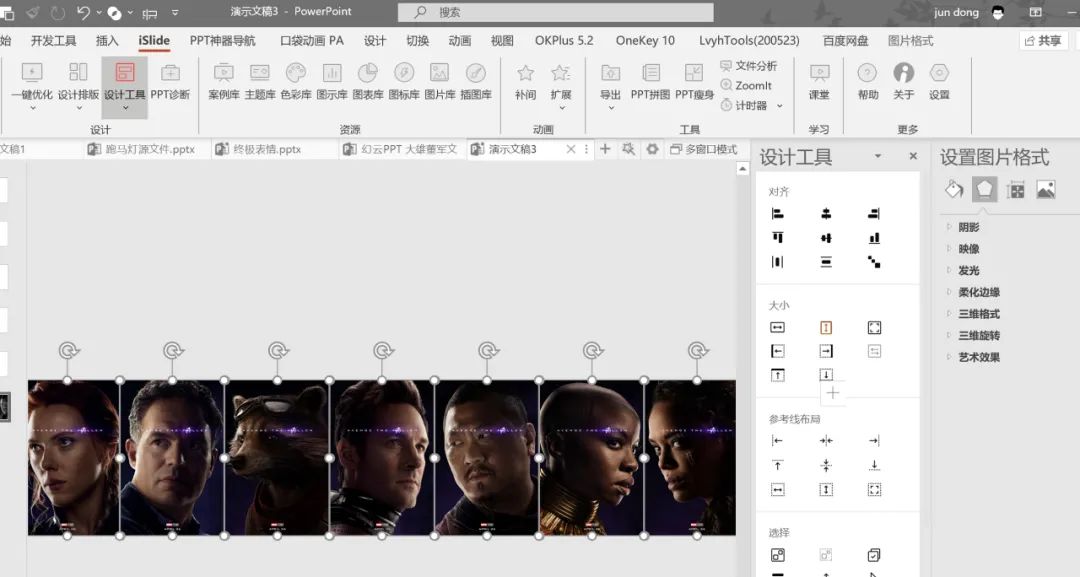The height and width of the screenshot is (577, 1080).
Task: Open the 色彩库 color library
Action: click(295, 83)
